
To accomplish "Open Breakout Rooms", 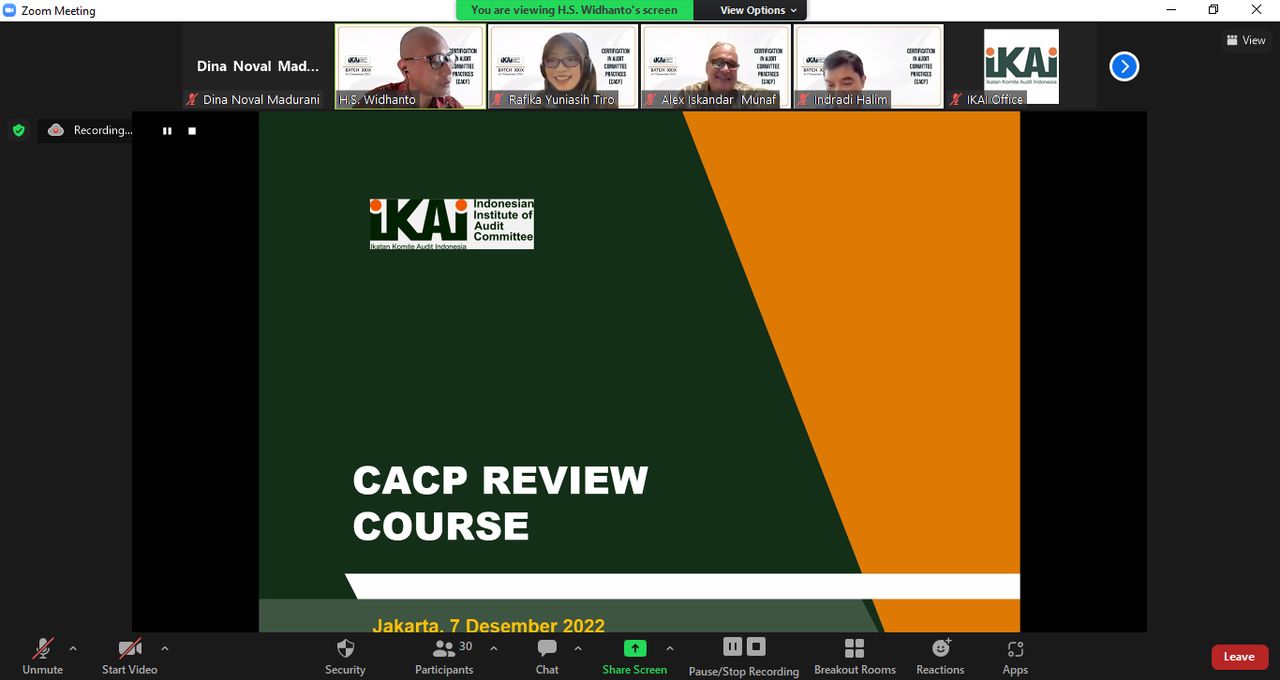I will 855,656.
